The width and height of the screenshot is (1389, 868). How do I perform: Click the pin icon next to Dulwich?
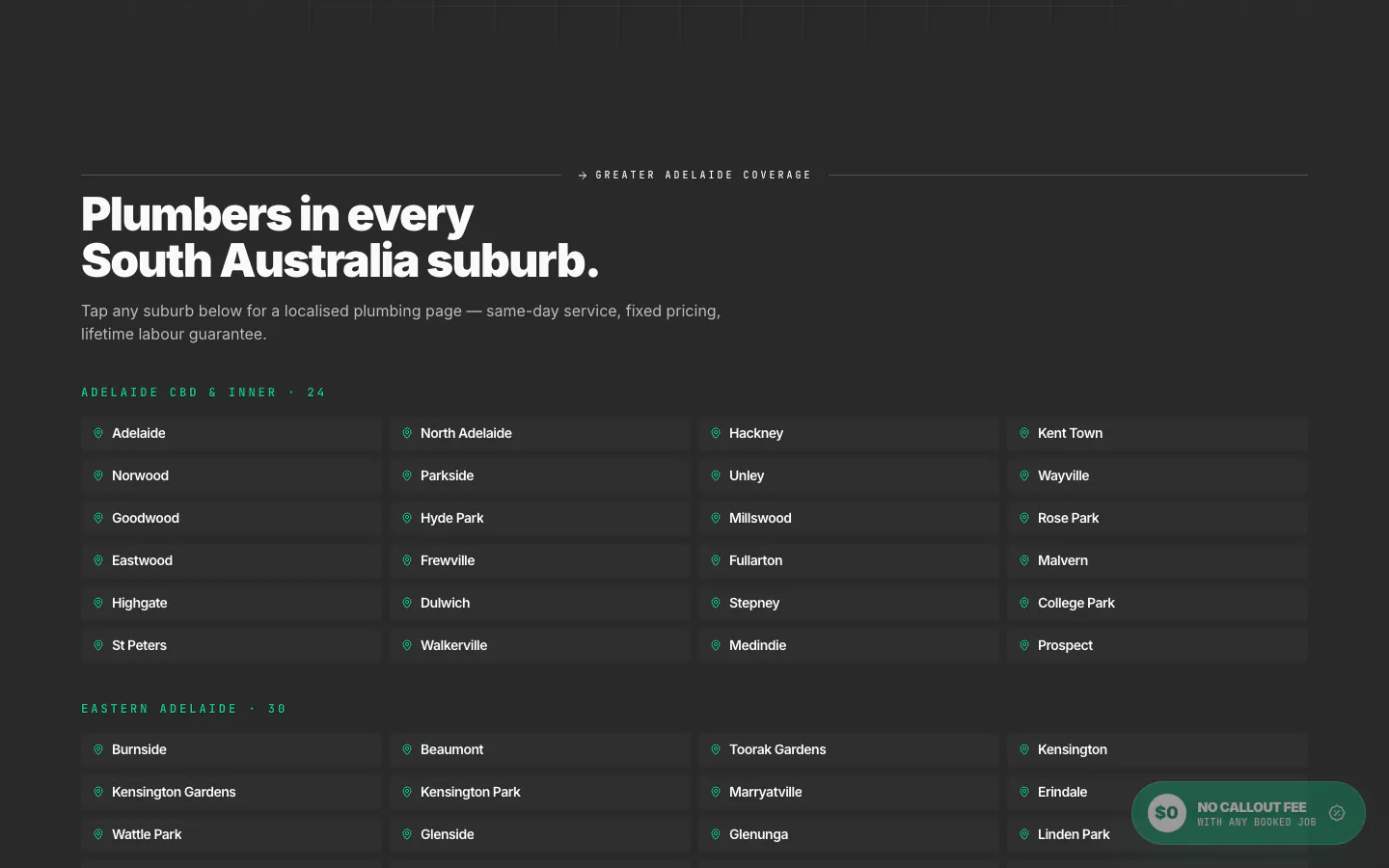[407, 603]
